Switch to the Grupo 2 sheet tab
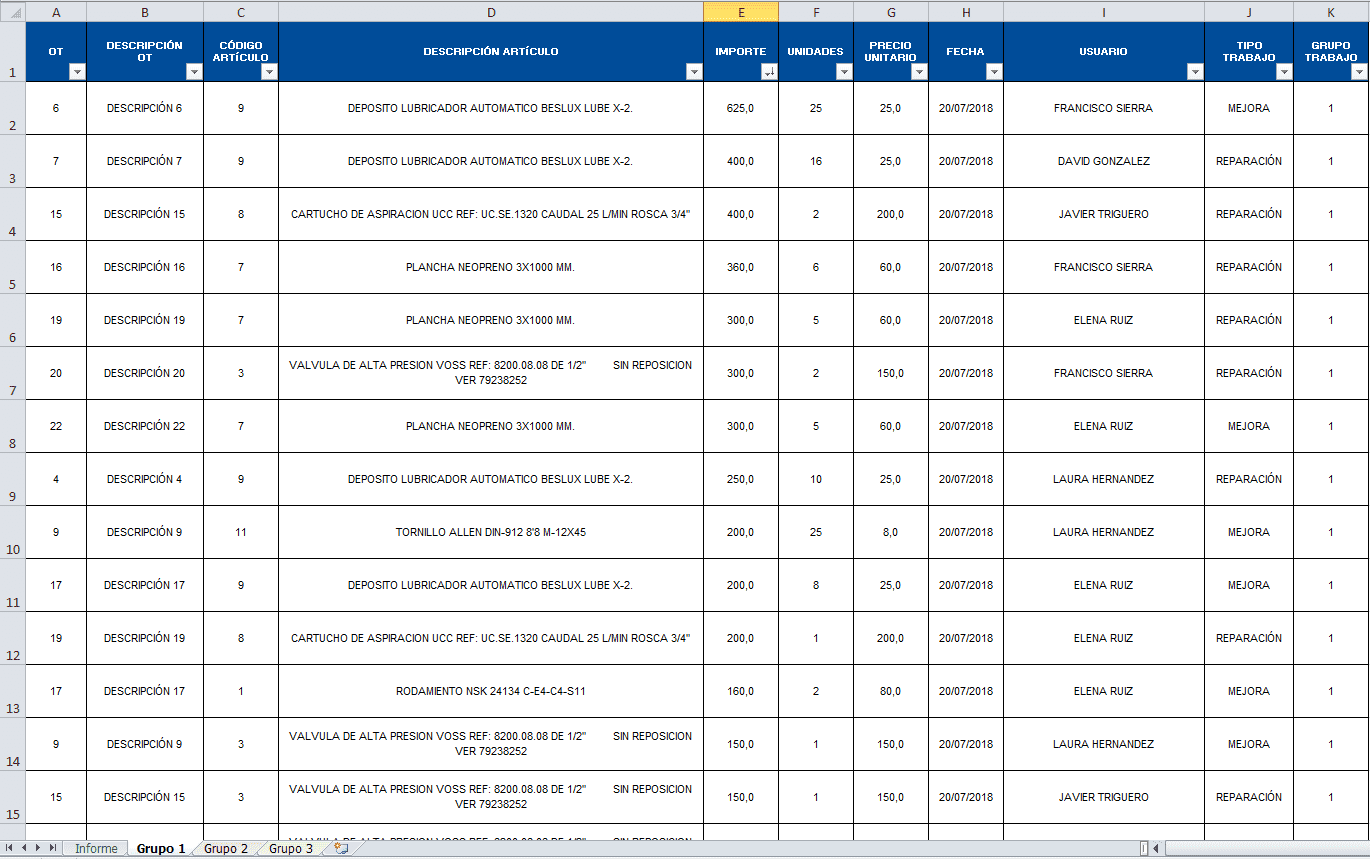Screen dimensions: 1370x859 click(226, 849)
